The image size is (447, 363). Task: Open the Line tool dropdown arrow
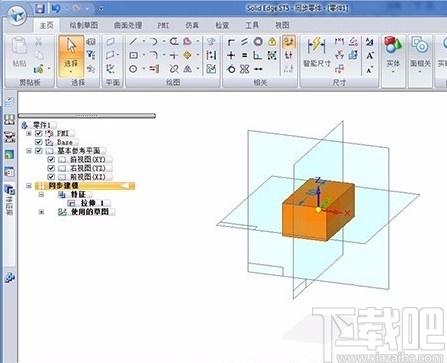point(144,41)
